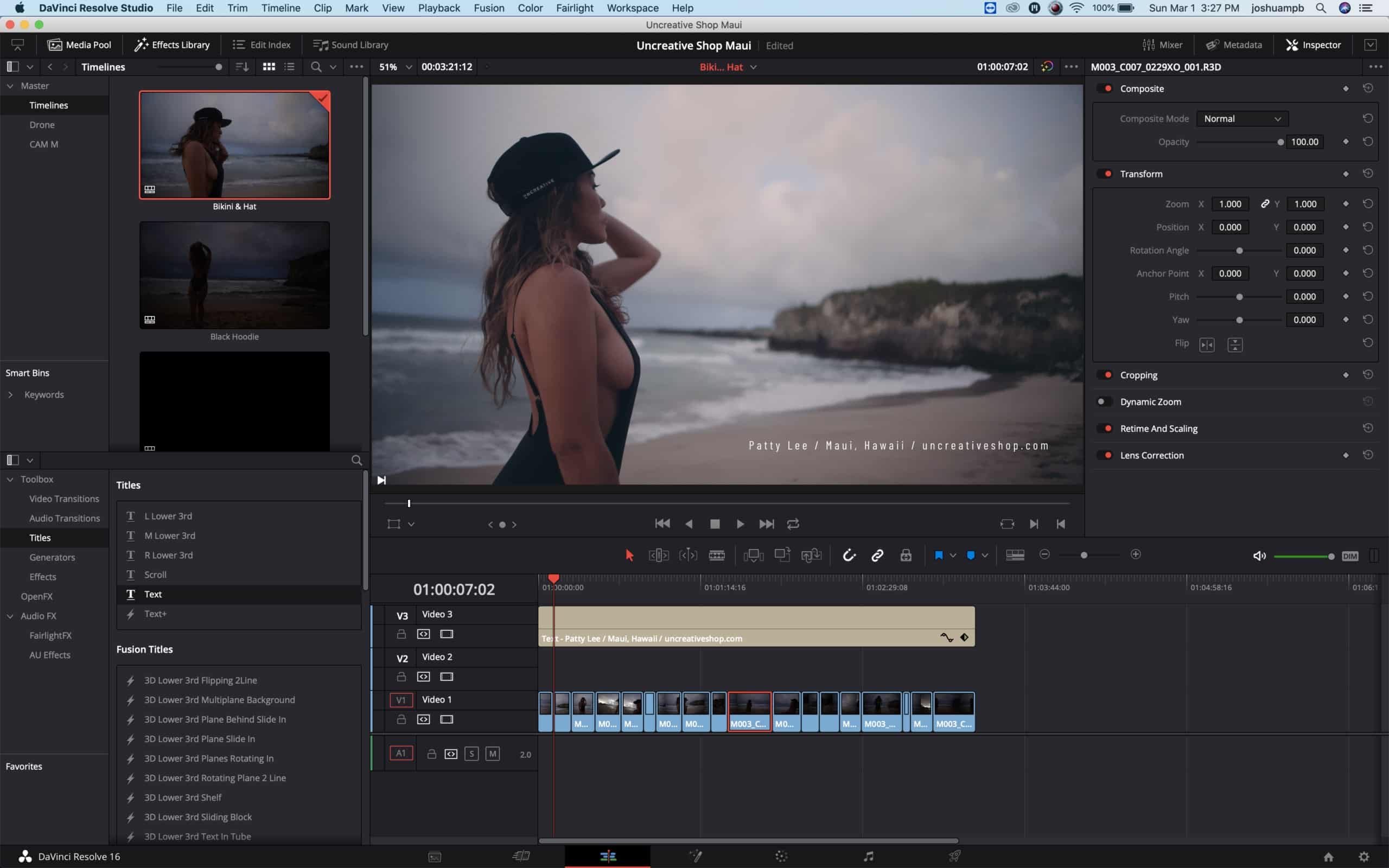Viewport: 1389px width, 868px height.
Task: Open the Sound Library panel
Action: [351, 45]
